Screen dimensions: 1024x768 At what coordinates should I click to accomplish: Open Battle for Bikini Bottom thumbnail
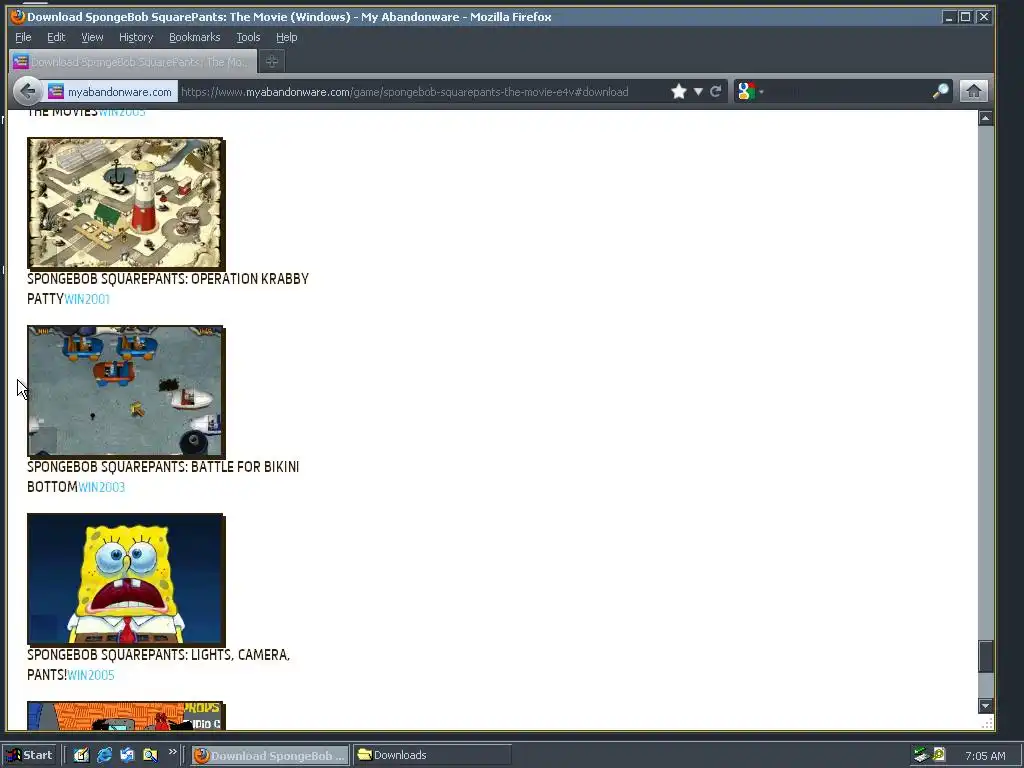(126, 392)
